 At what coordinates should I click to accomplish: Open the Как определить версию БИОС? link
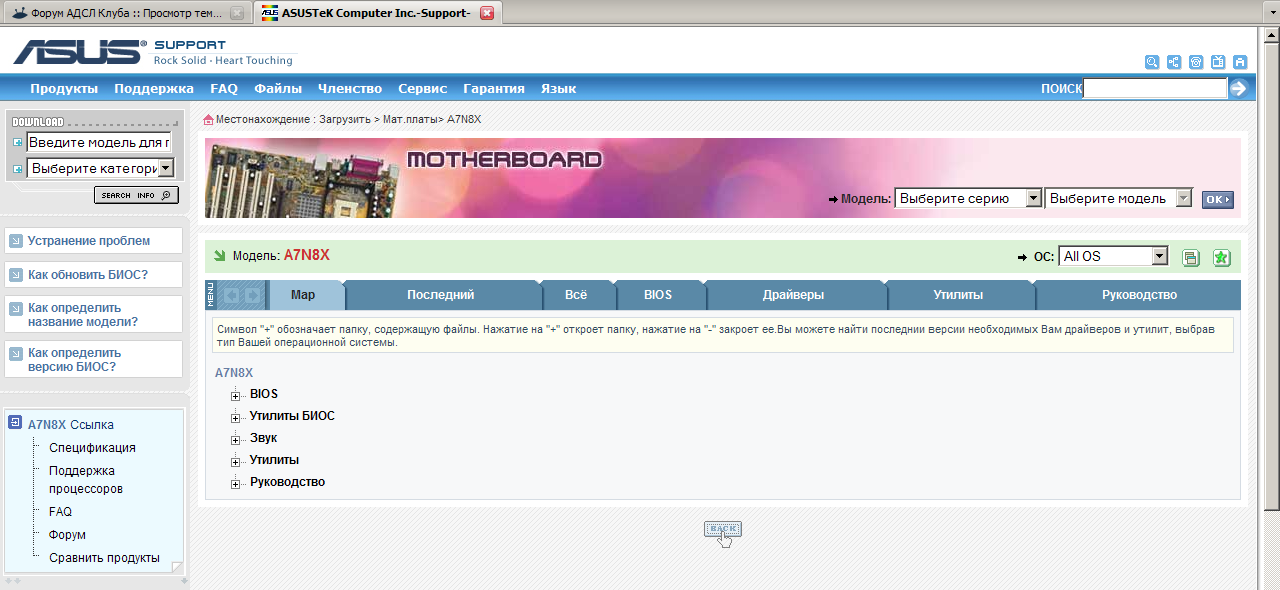pyautogui.click(x=75, y=359)
